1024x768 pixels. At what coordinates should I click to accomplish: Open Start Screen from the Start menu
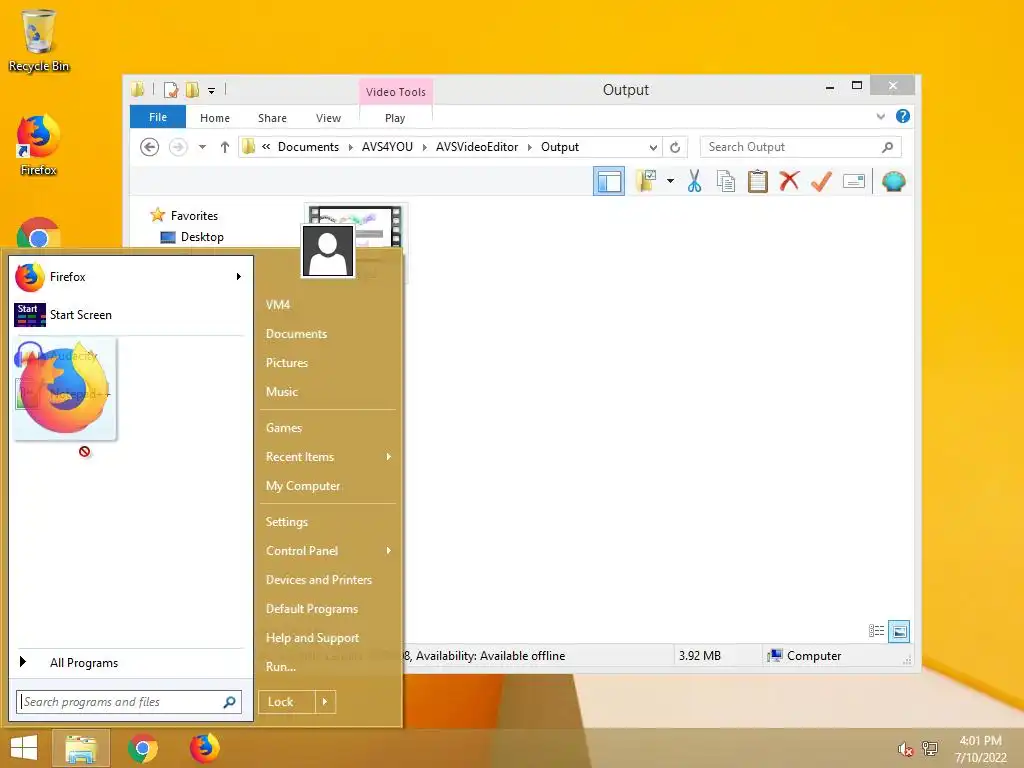click(129, 315)
